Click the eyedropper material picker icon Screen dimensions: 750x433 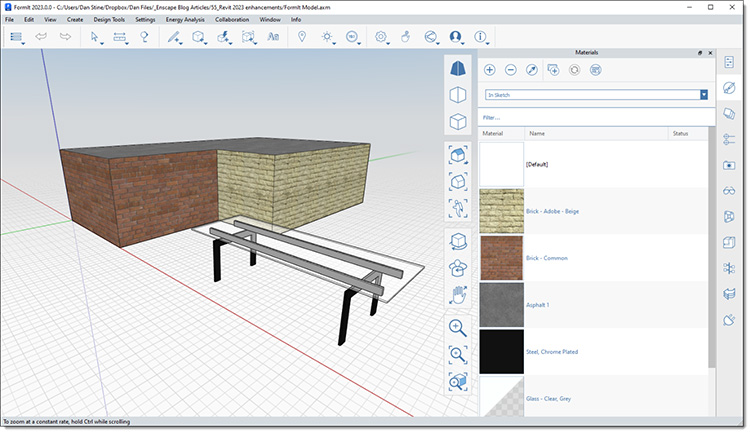coord(531,70)
